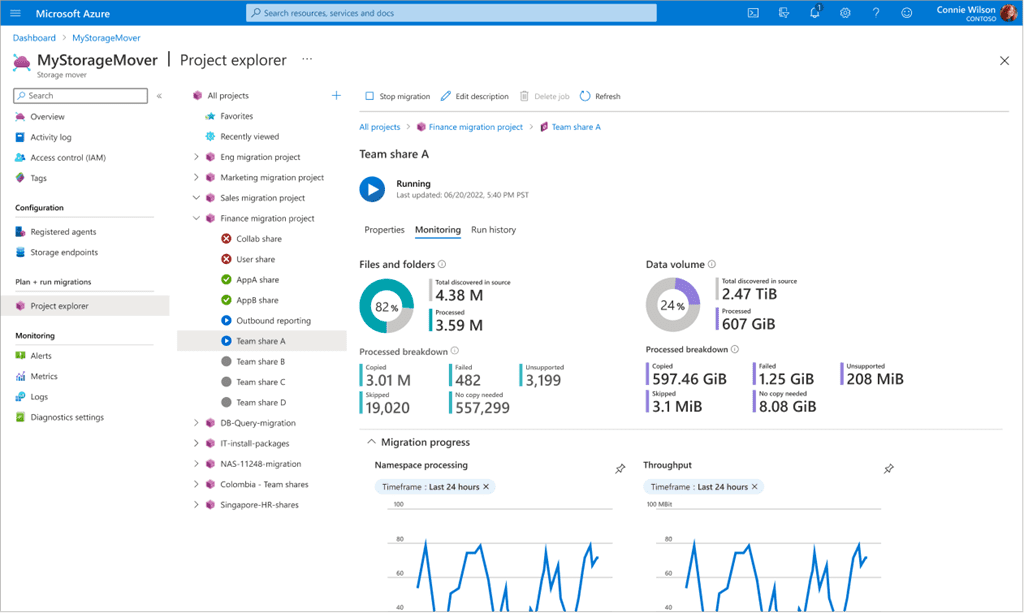Image resolution: width=1024 pixels, height=613 pixels.
Task: Remove the Namespace processing timeframe filter
Action: point(486,487)
